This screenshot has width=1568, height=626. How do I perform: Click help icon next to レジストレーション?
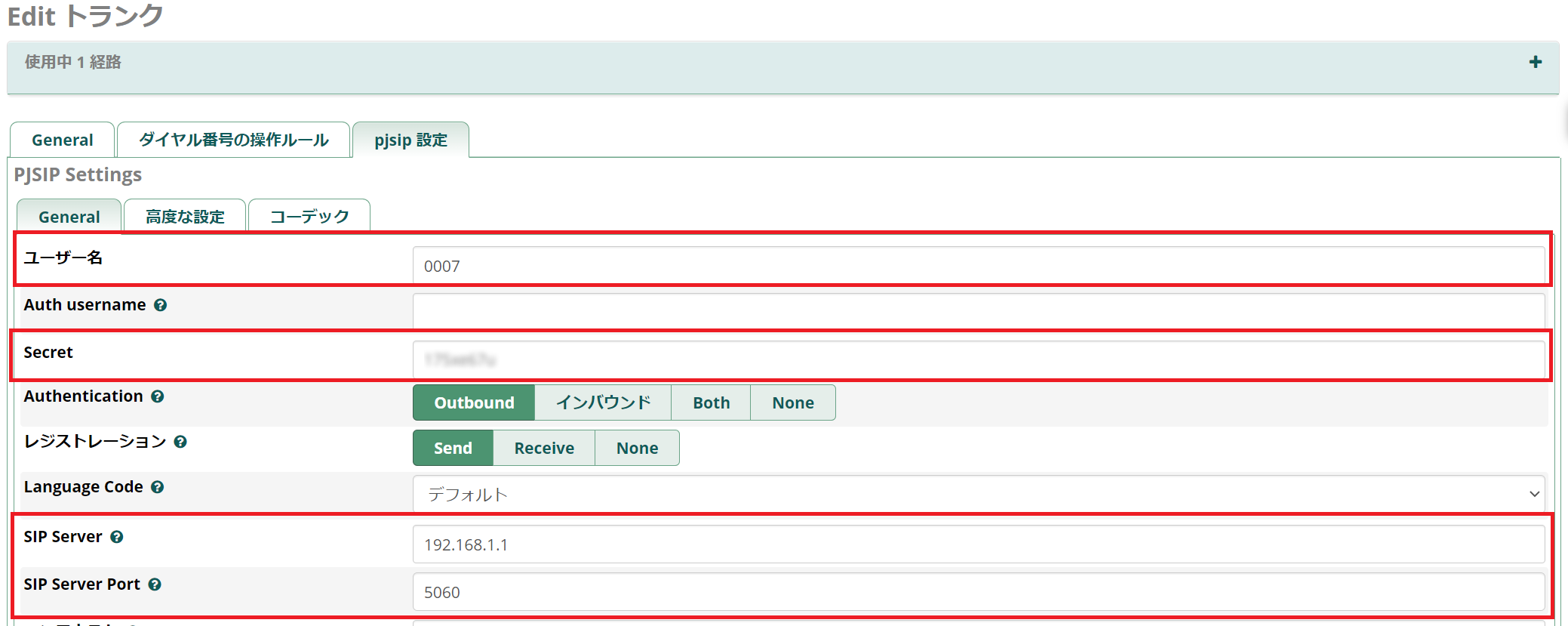(180, 442)
